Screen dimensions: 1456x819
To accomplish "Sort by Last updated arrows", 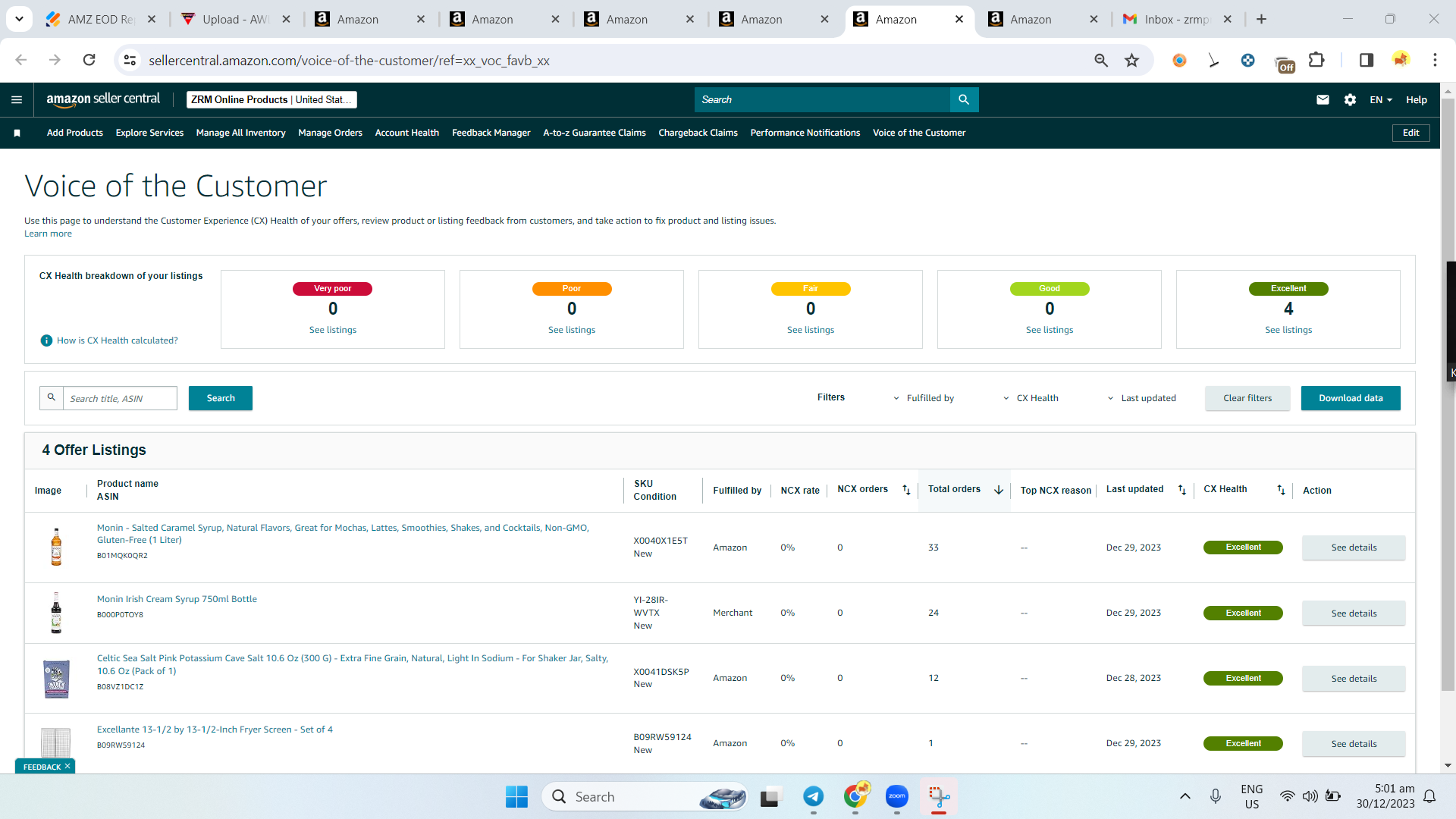I will click(x=1181, y=490).
